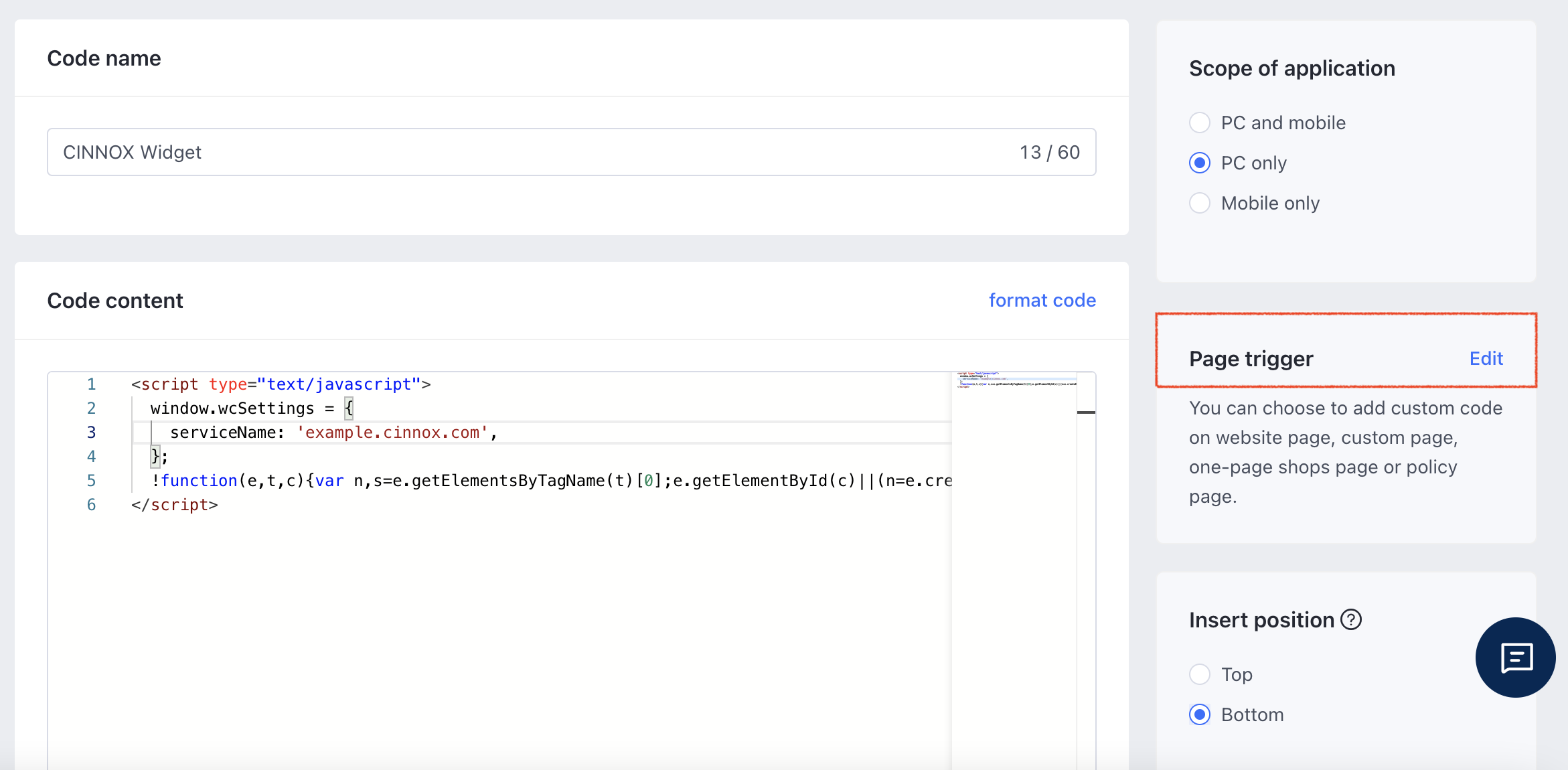Click the opening script tag line
This screenshot has height=770, width=1568.
click(281, 384)
